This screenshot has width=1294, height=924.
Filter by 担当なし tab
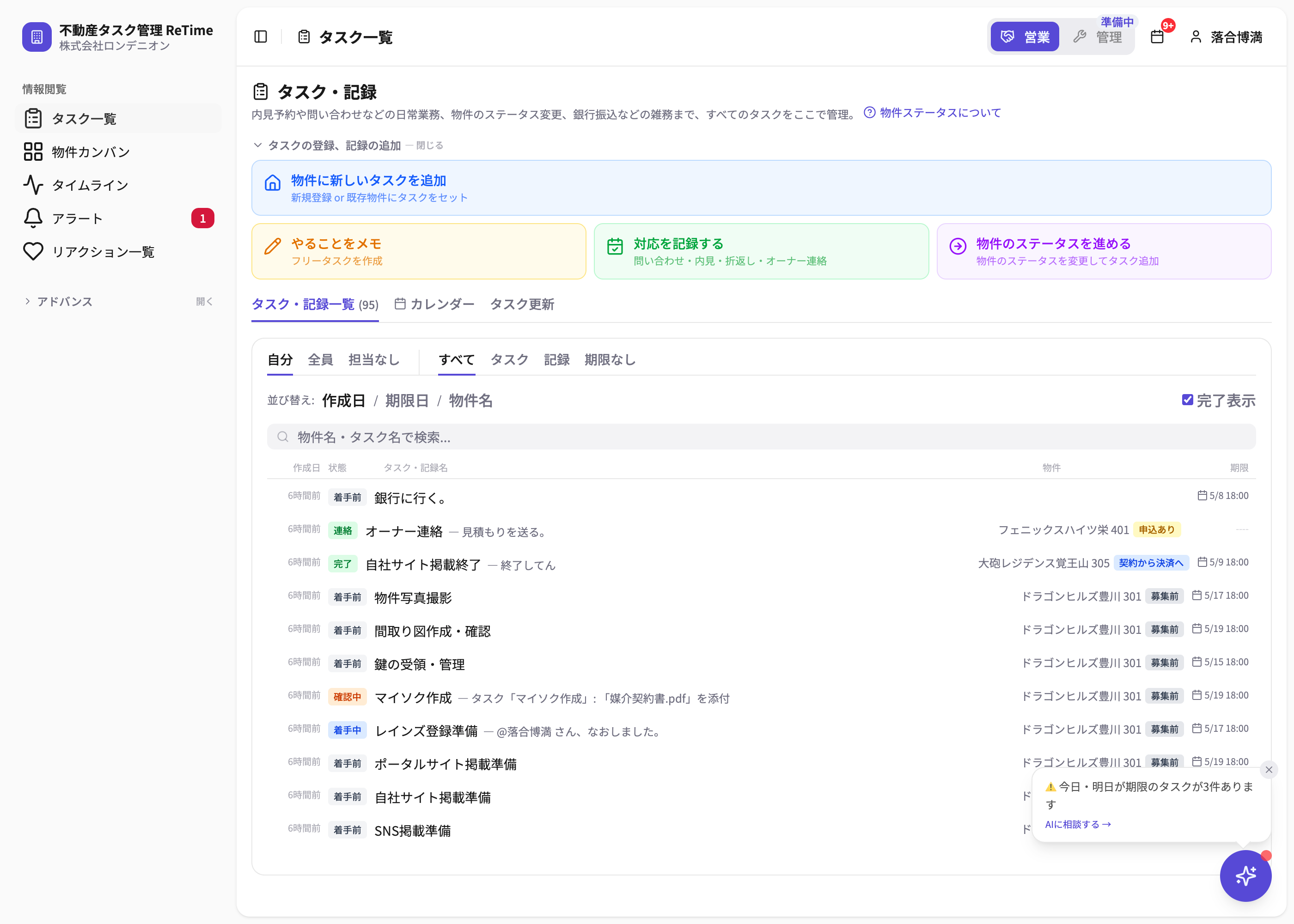[x=374, y=359]
